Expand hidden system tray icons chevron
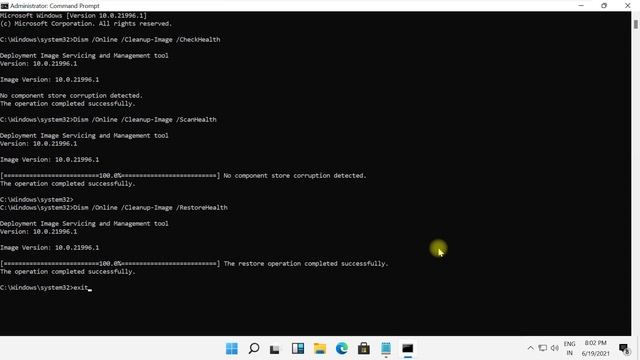The height and width of the screenshot is (360, 640). [x=530, y=348]
